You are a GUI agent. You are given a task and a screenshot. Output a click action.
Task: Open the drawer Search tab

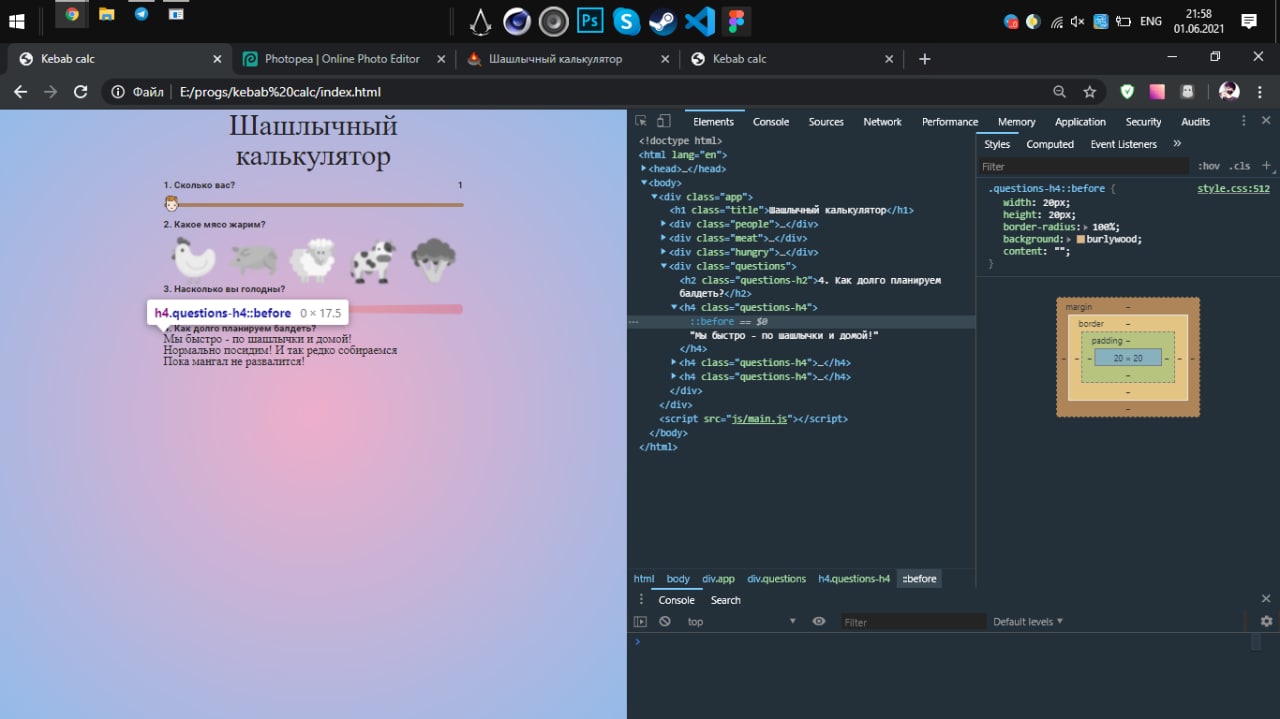726,600
